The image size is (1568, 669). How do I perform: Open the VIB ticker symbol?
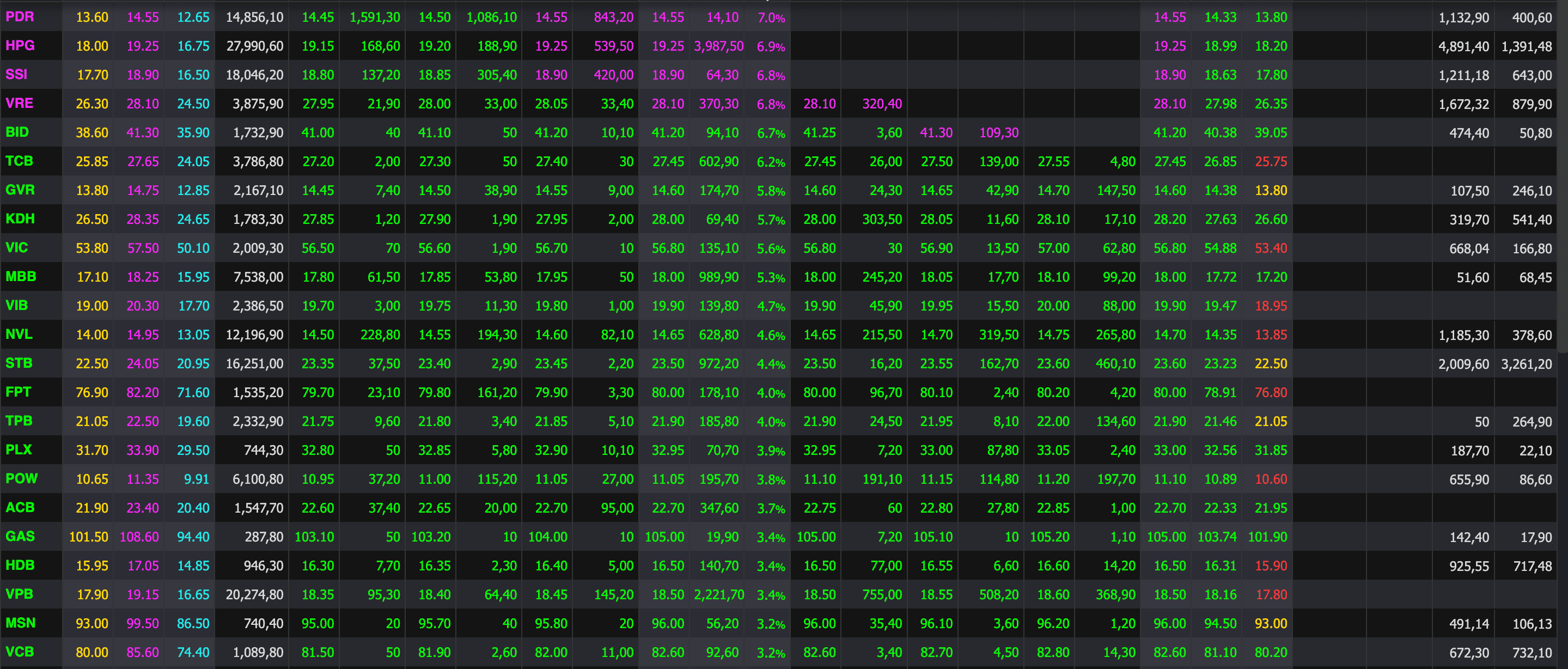[16, 306]
